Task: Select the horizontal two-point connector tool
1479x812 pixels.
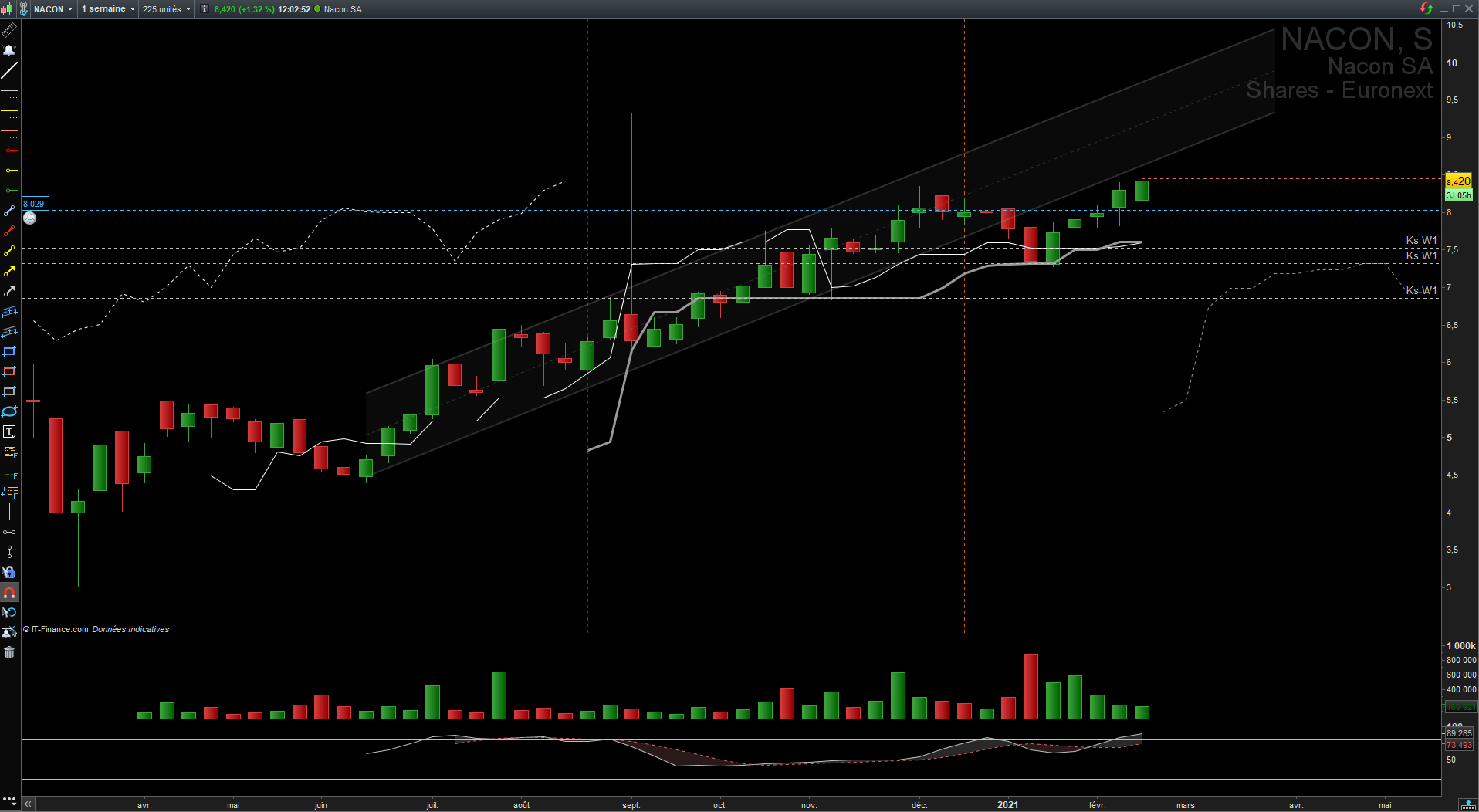Action: tap(9, 533)
